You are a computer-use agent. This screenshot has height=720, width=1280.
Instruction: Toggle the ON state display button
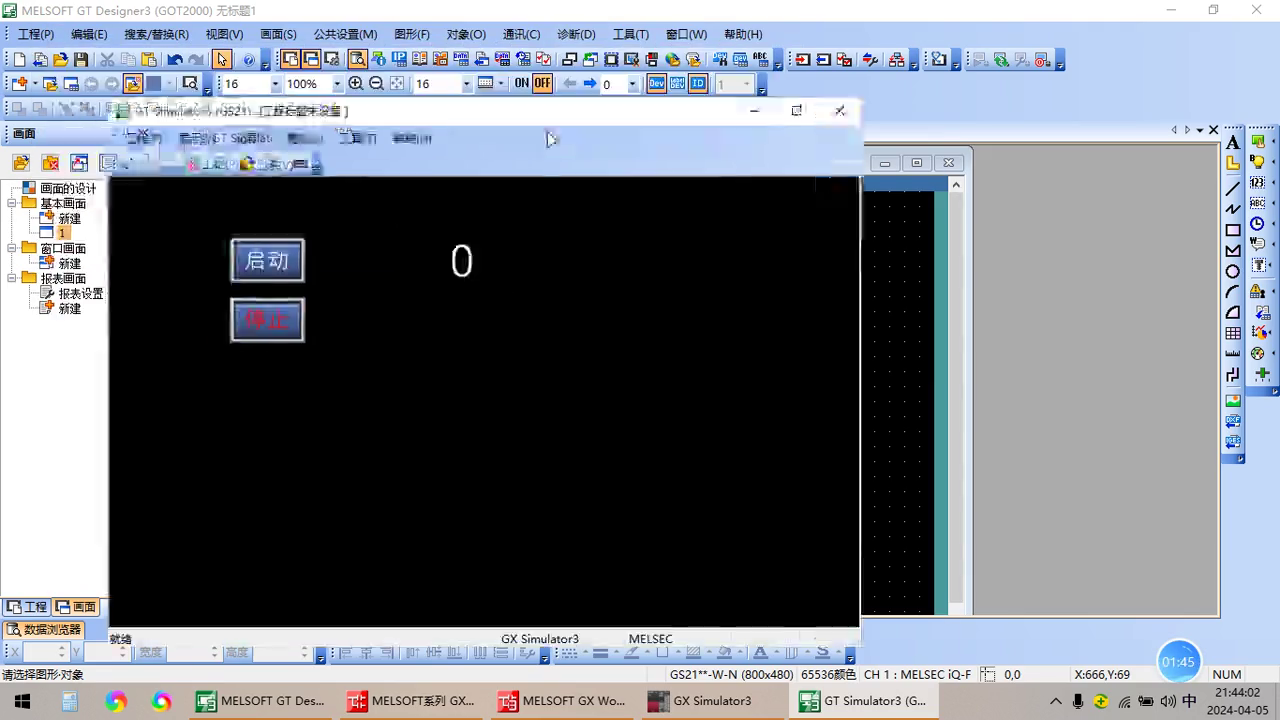[521, 84]
